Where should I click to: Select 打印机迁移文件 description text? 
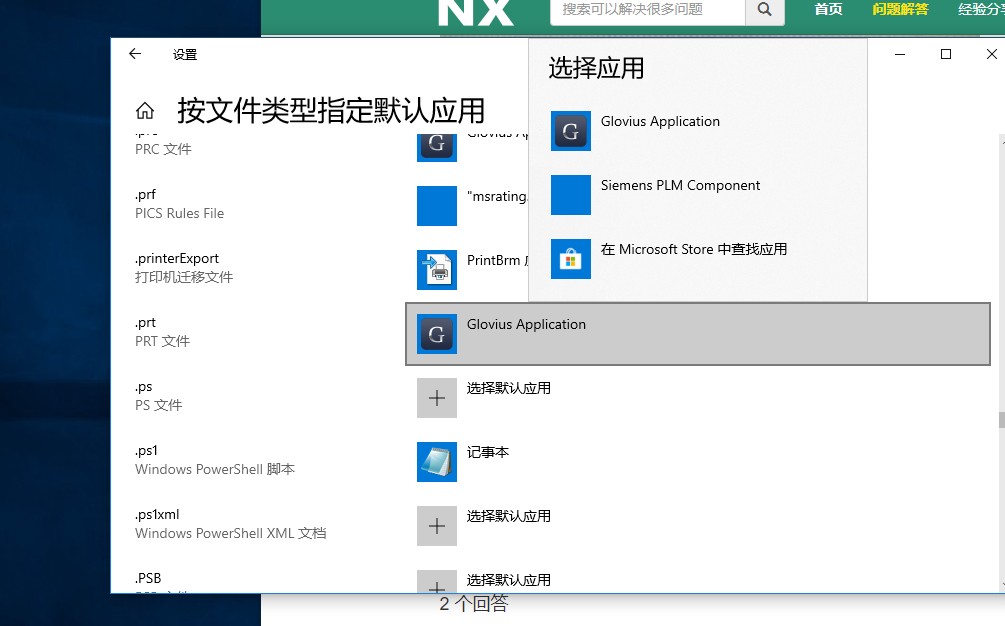pos(184,277)
